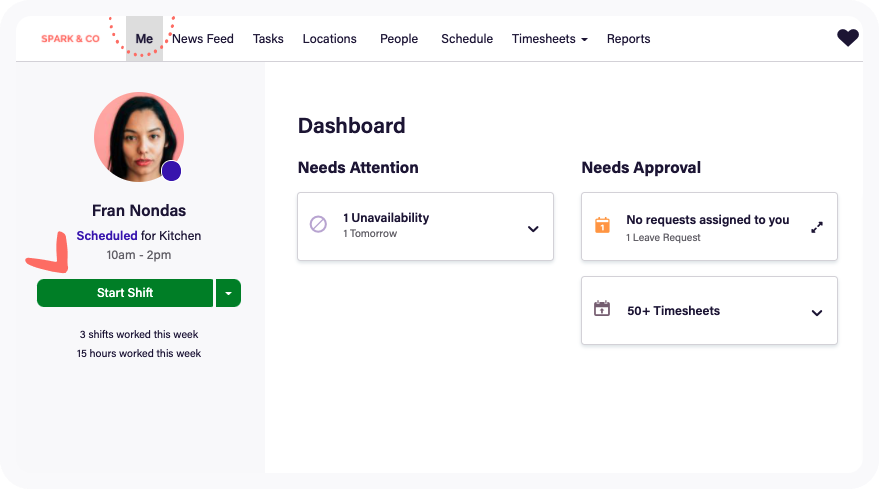The height and width of the screenshot is (489, 879).
Task: Click the Fran Nondas name
Action: (139, 210)
